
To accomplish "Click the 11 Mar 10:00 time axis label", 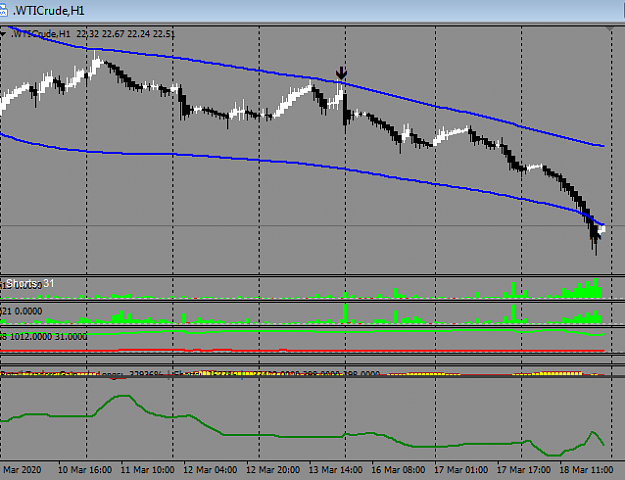I will (147, 470).
